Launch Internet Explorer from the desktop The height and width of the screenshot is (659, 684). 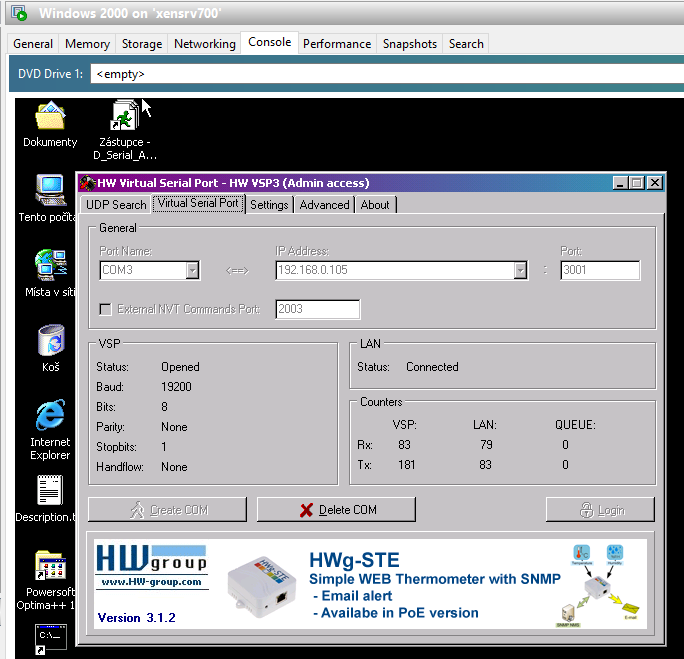pyautogui.click(x=50, y=415)
